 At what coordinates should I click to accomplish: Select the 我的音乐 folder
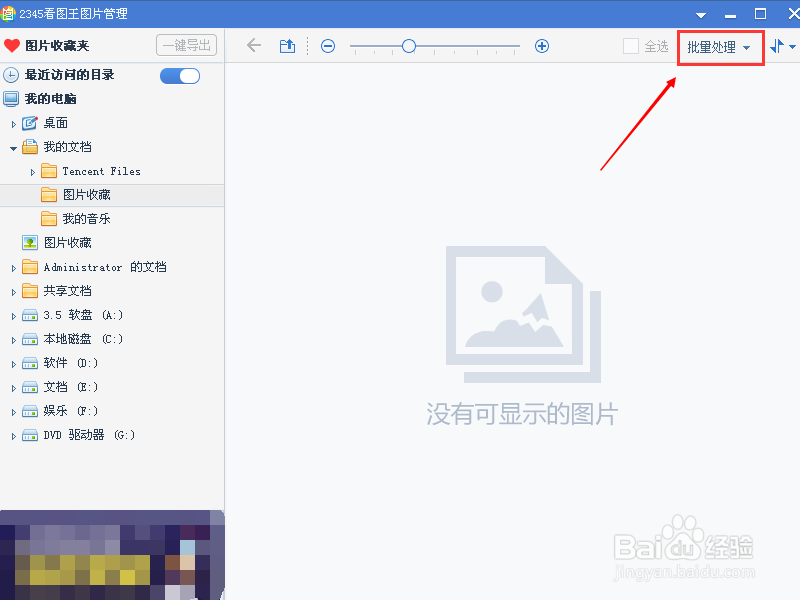click(86, 219)
